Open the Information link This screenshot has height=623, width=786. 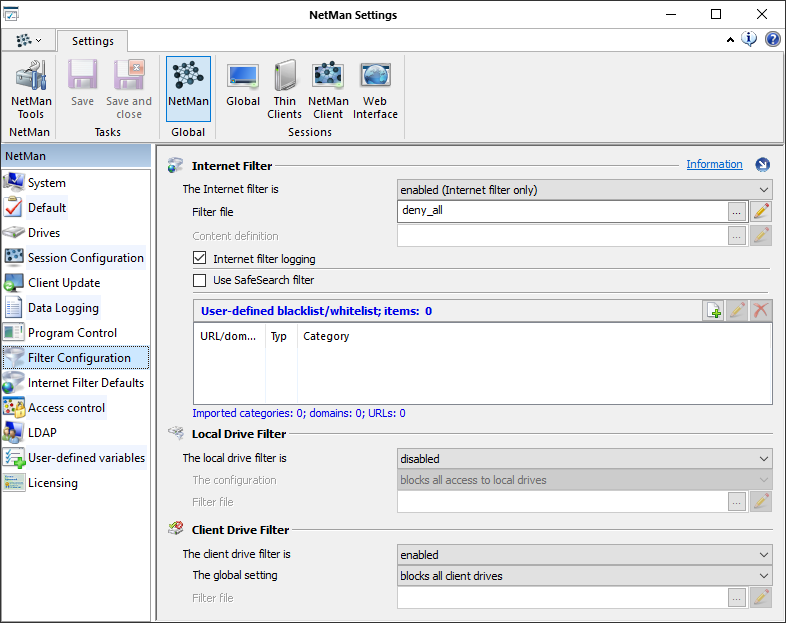tap(714, 164)
